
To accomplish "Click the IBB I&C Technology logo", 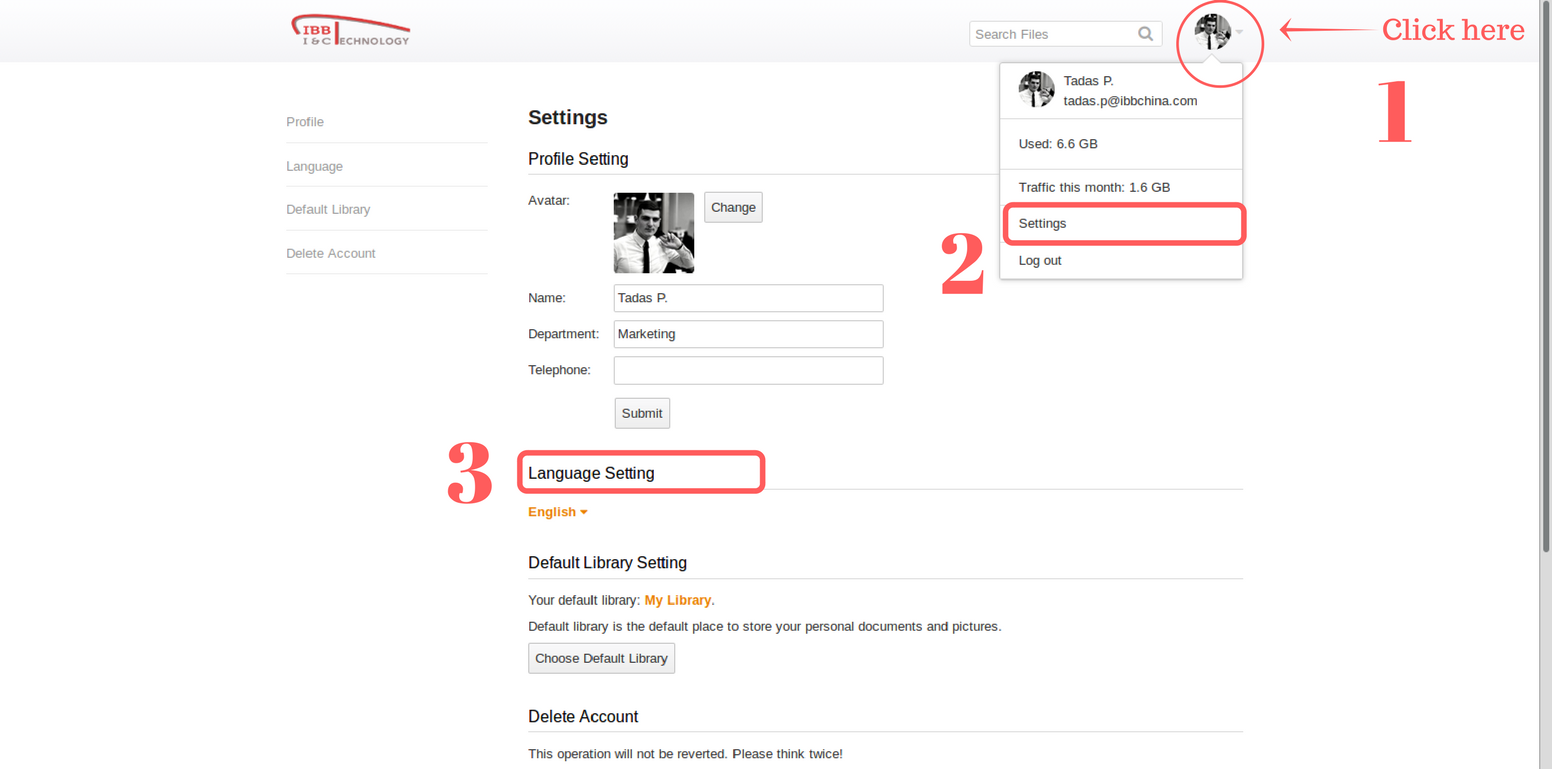I will [350, 31].
